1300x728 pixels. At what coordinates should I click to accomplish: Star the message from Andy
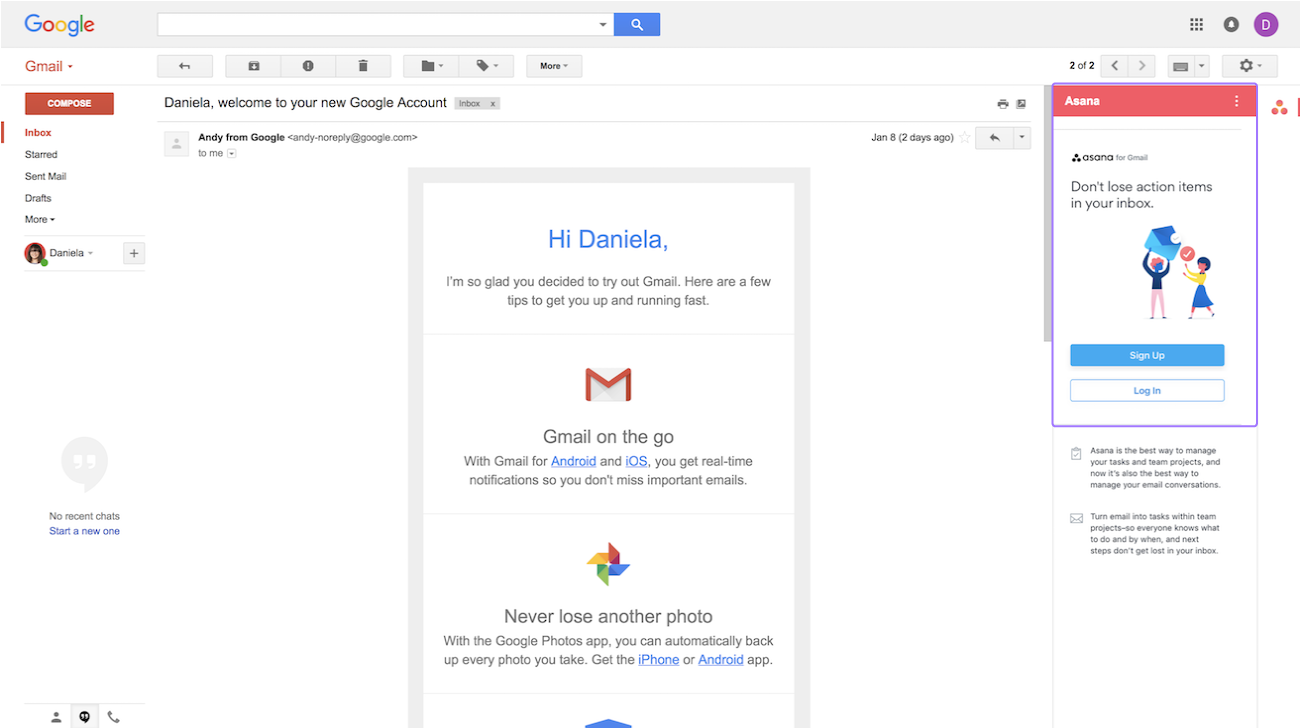coord(965,138)
